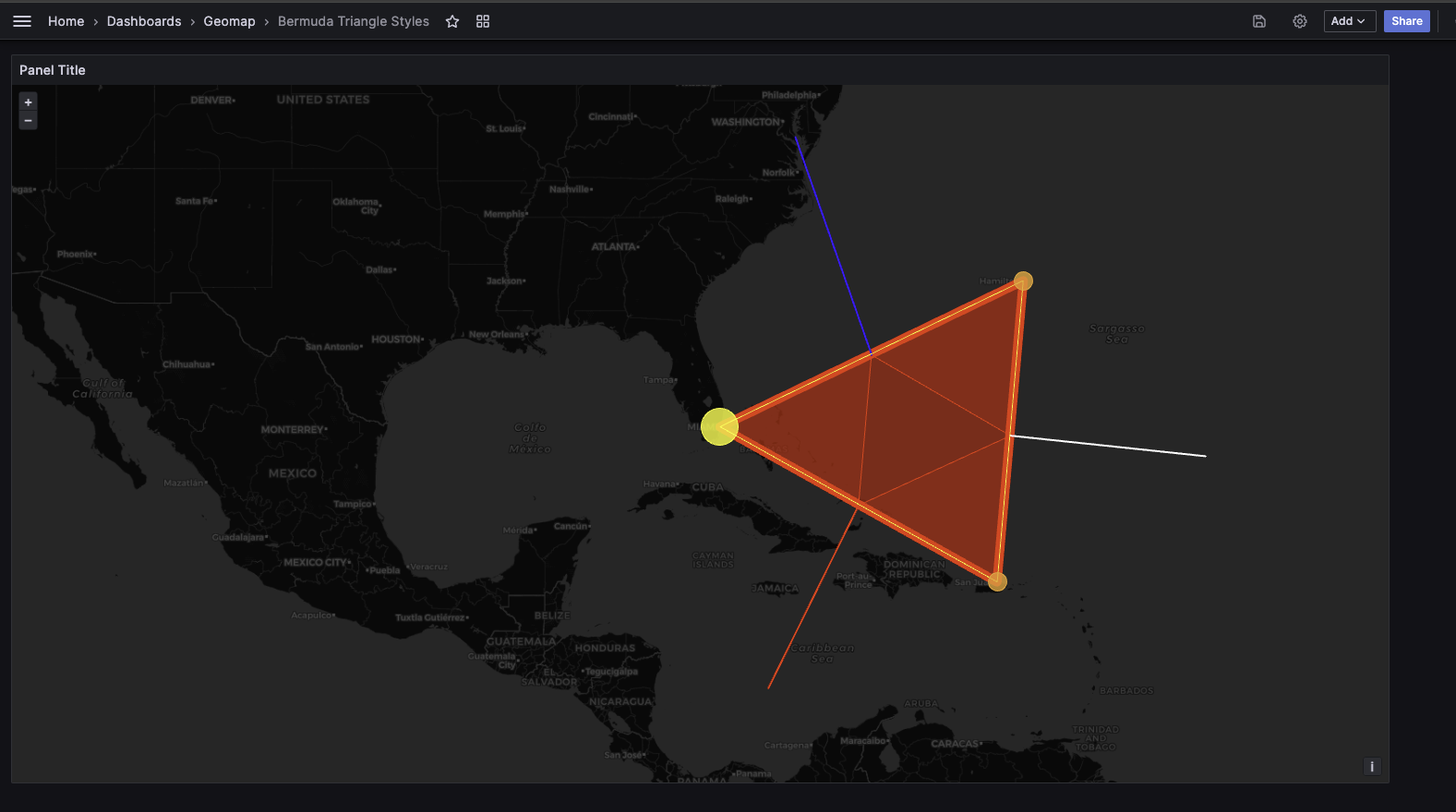Go to Home breadcrumb
Image resolution: width=1456 pixels, height=812 pixels.
click(x=66, y=21)
